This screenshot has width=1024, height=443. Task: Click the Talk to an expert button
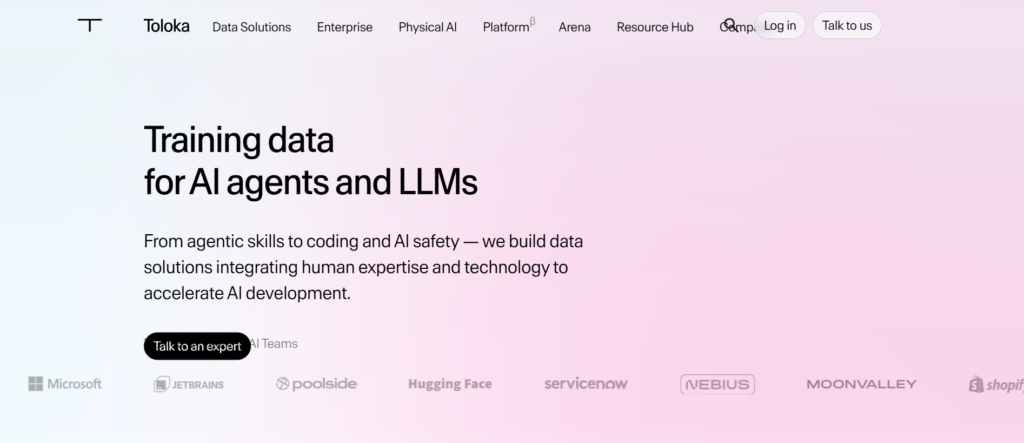click(x=197, y=346)
